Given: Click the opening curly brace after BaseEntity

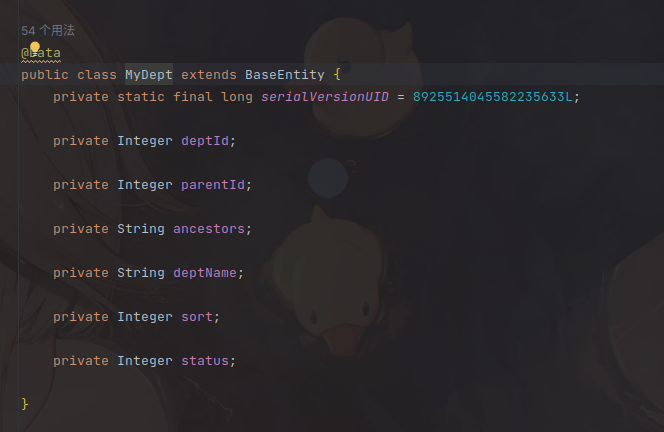Looking at the screenshot, I should (337, 75).
